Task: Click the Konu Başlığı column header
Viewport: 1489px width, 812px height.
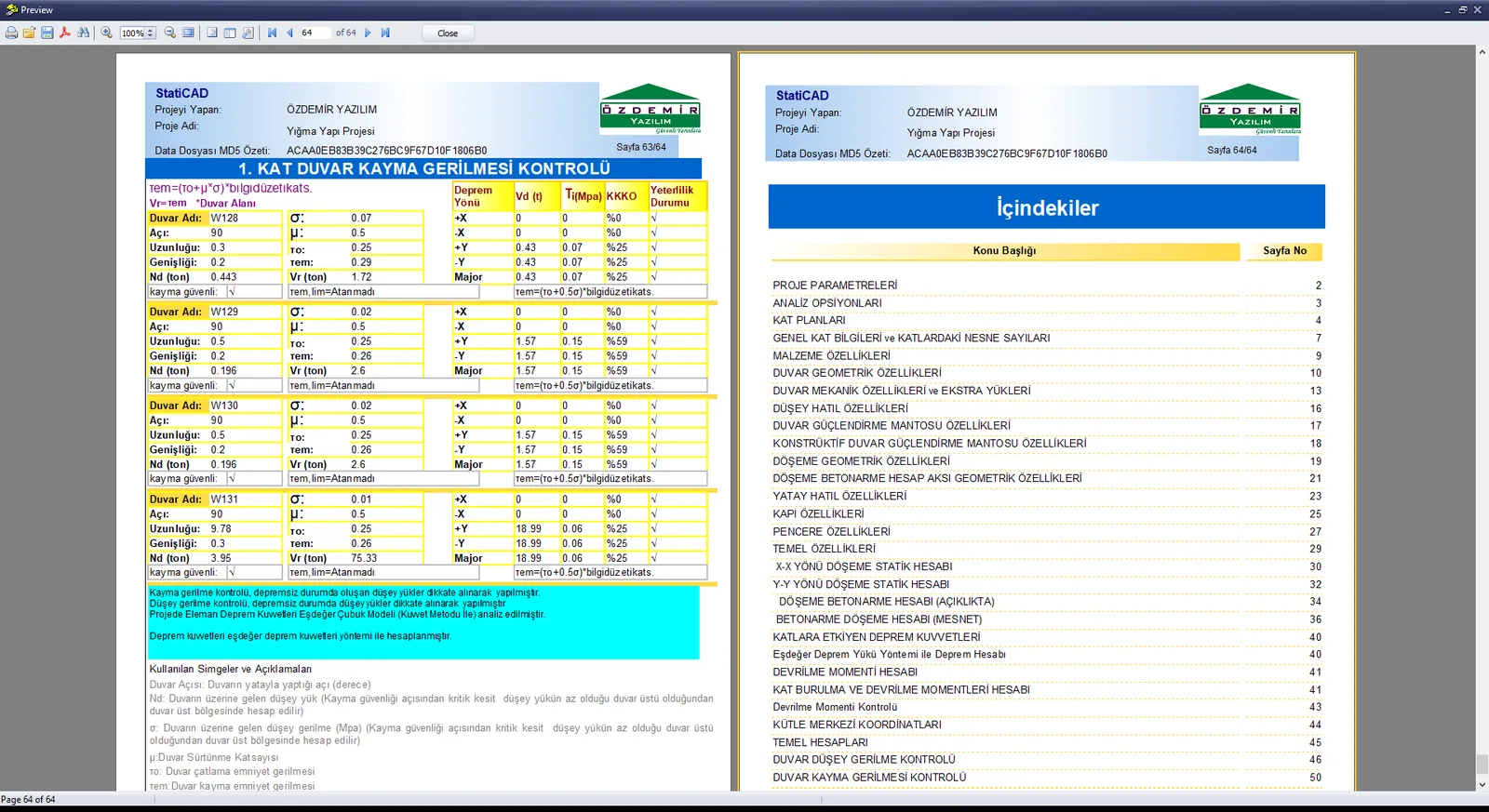Action: [x=1005, y=251]
